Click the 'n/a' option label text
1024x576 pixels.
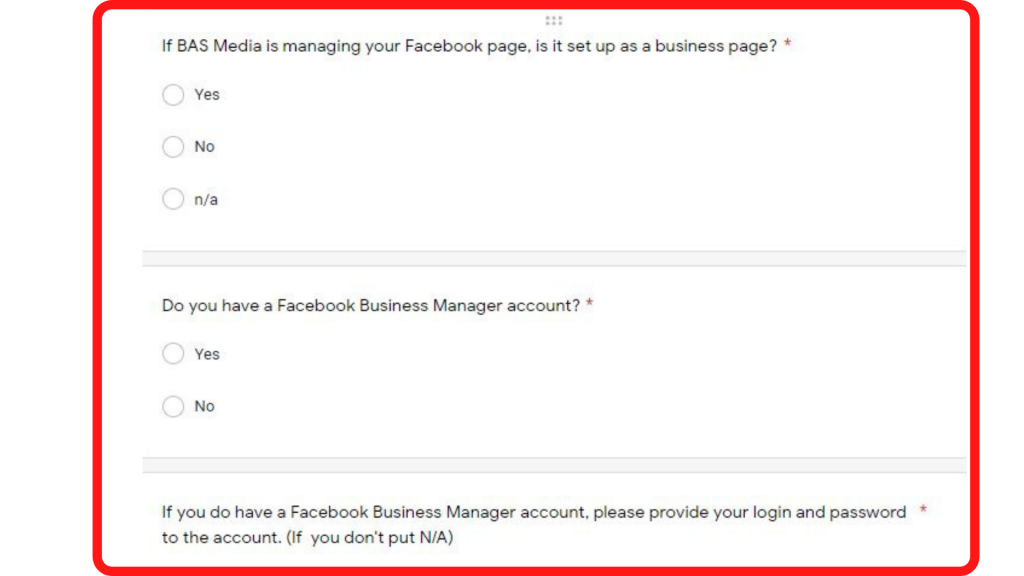click(206, 200)
